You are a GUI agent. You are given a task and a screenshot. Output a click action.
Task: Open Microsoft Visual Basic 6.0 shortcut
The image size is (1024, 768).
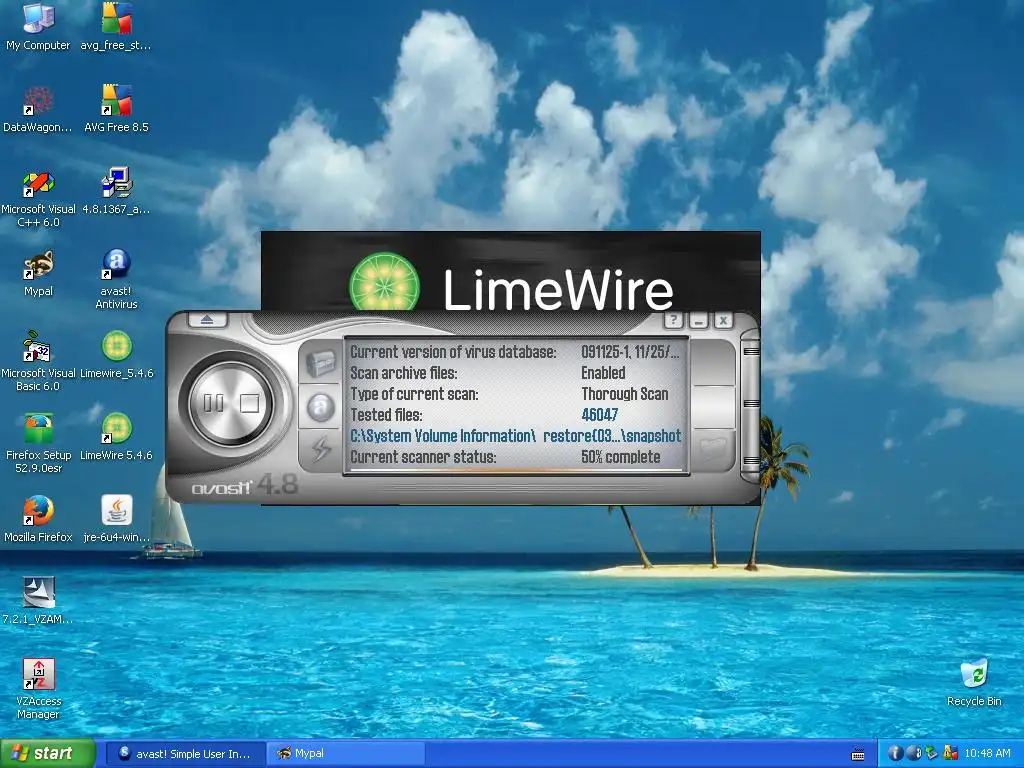[38, 361]
